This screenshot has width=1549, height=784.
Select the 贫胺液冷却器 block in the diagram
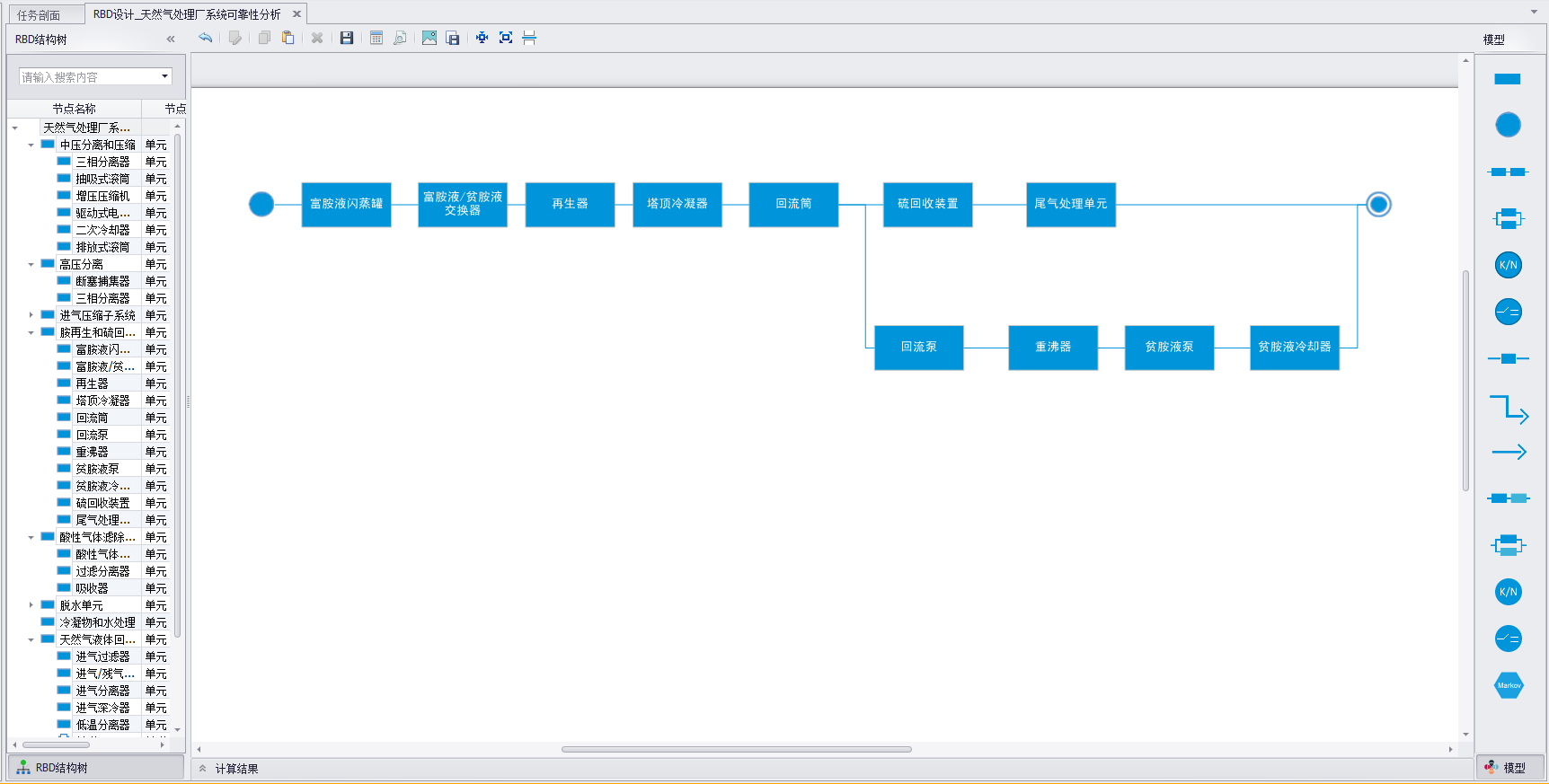click(1295, 348)
